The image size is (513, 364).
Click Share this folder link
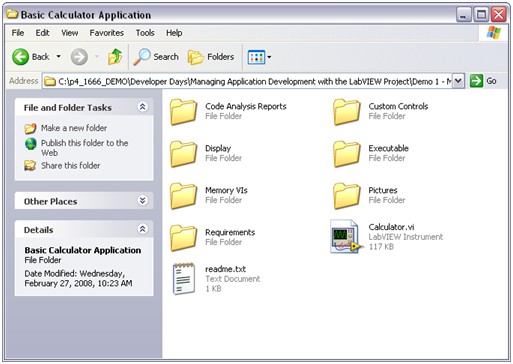point(70,165)
